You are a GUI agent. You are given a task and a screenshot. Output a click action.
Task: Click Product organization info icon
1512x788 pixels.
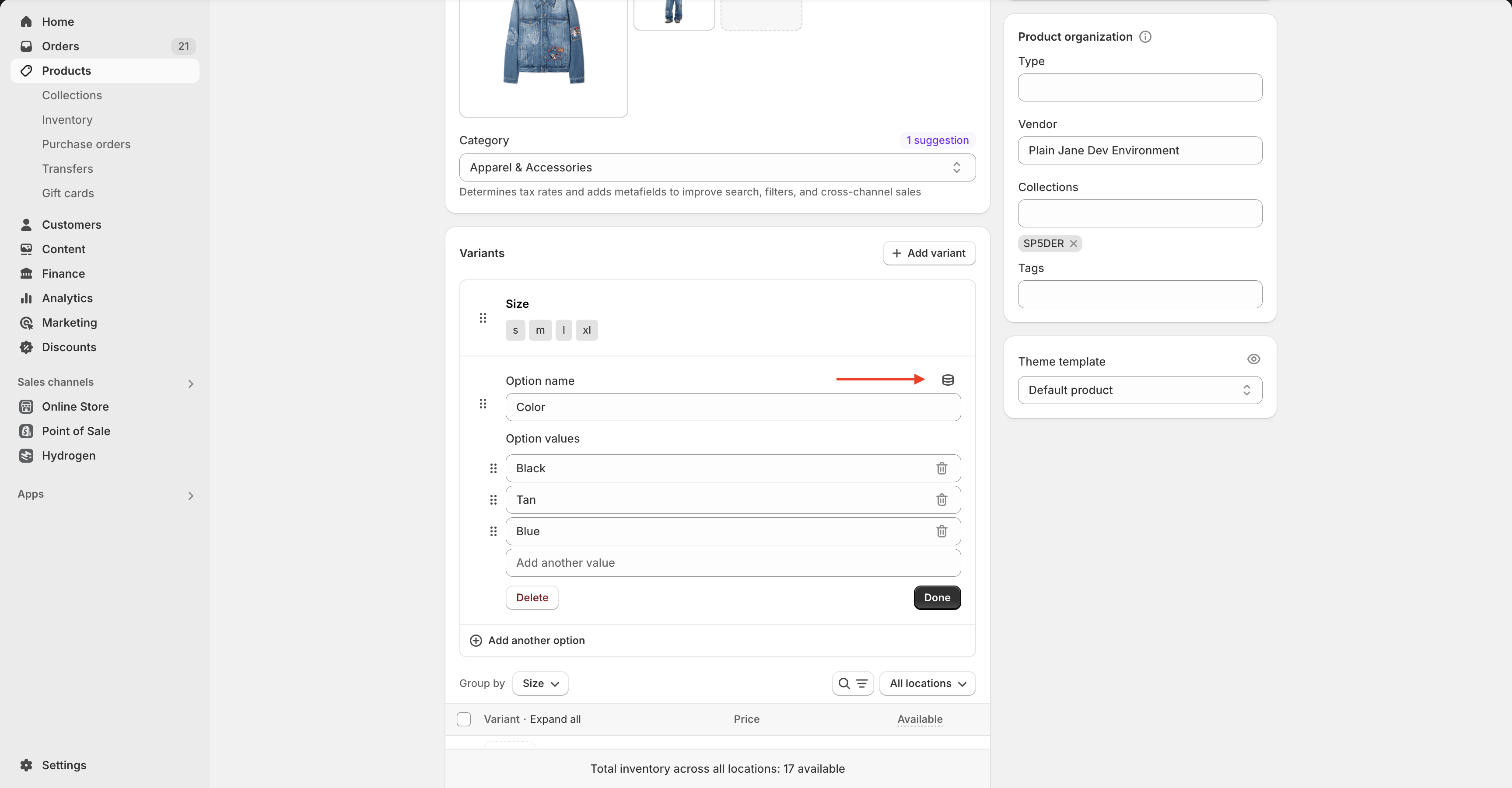[1144, 37]
